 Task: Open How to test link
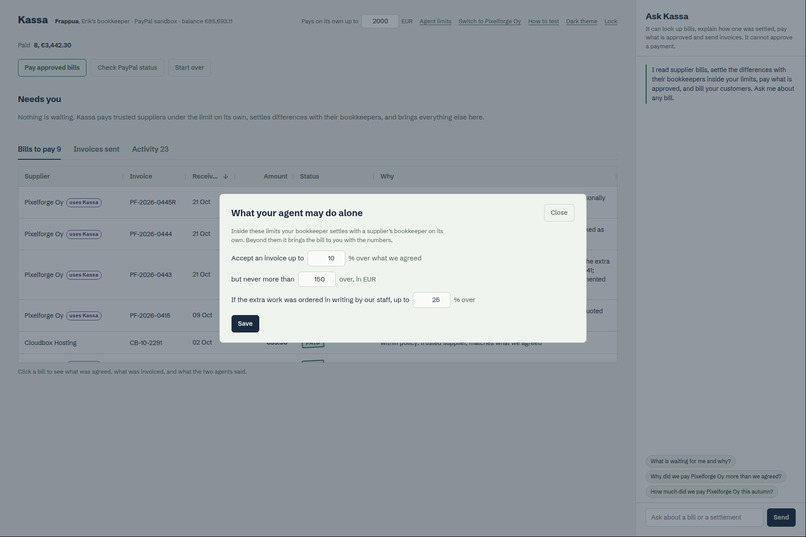click(543, 22)
